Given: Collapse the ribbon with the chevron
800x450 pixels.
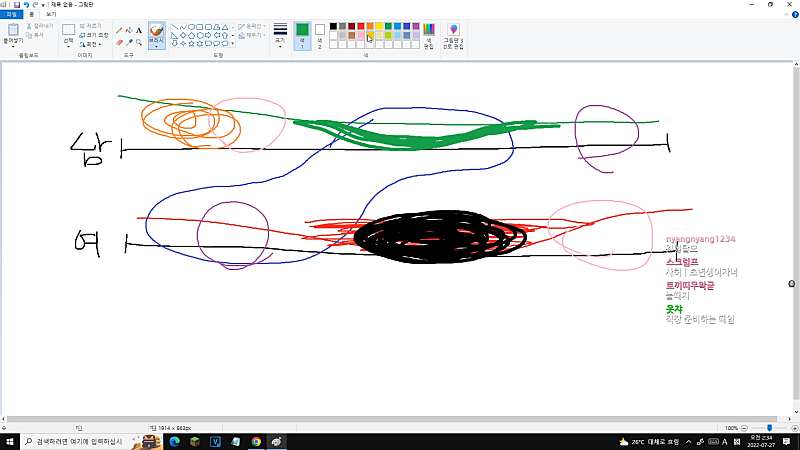Looking at the screenshot, I should pos(786,15).
